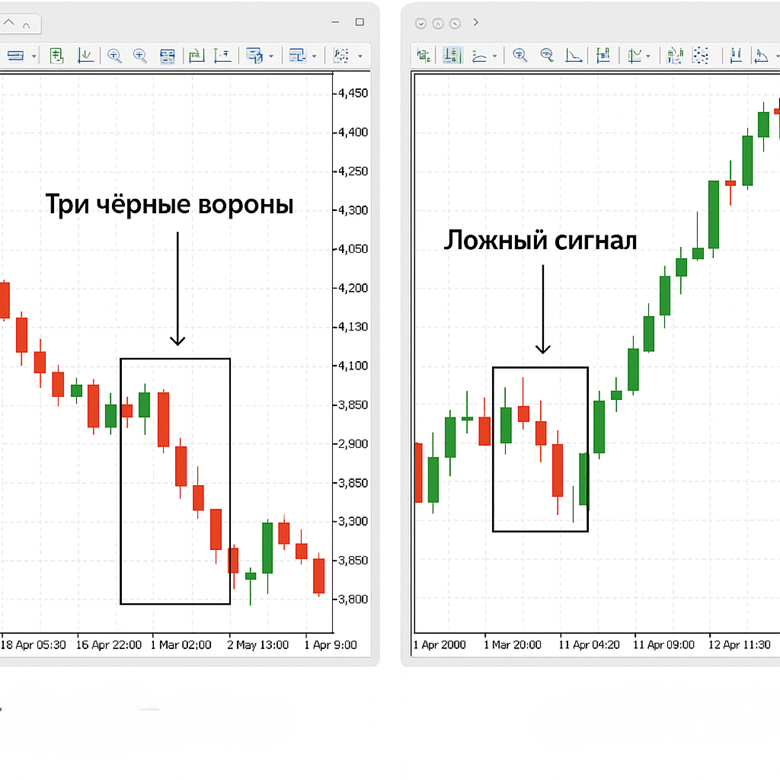Click zoom in magnifier in left chart toolbar
The image size is (780, 780).
click(x=114, y=56)
